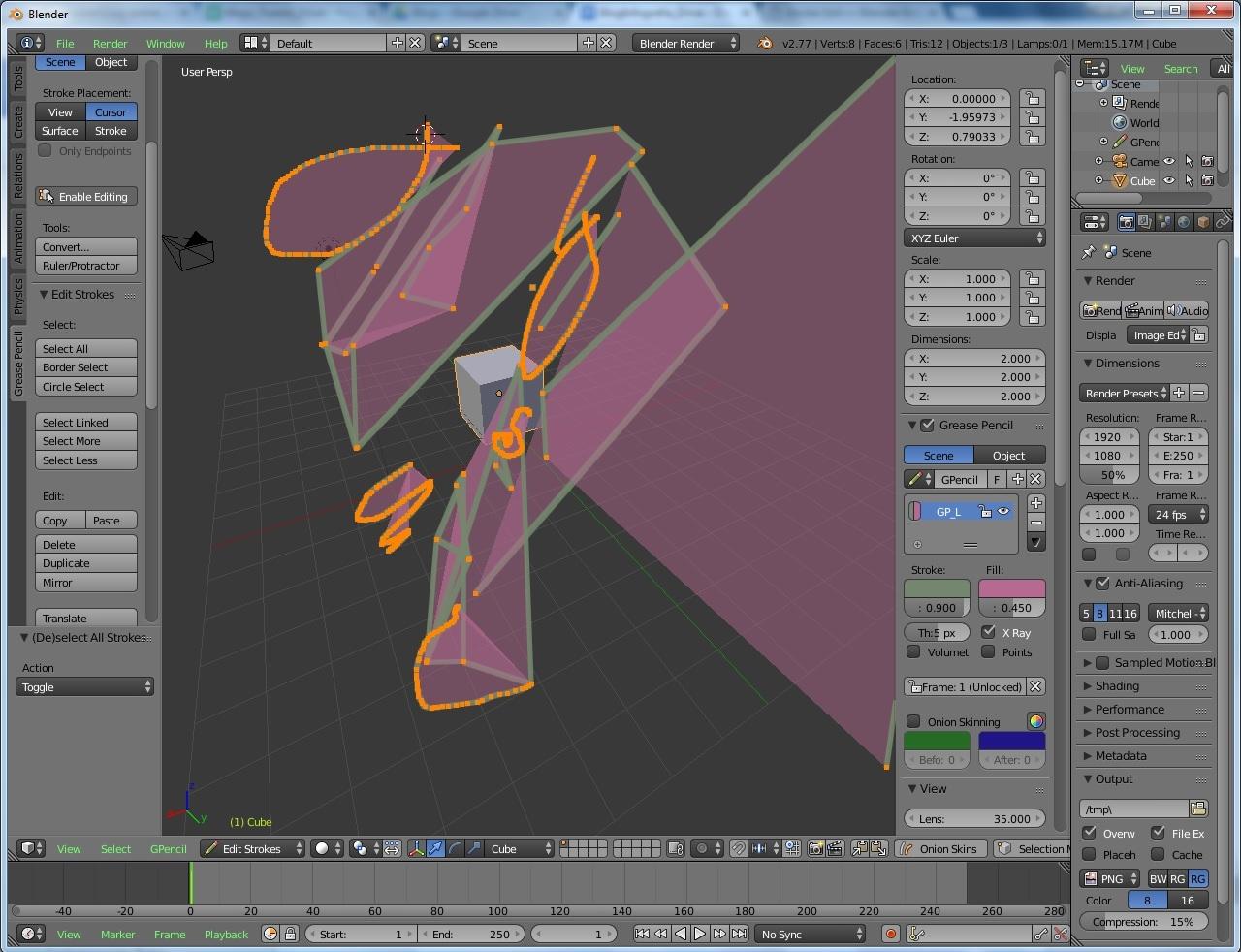This screenshot has width=1241, height=952.
Task: Open Render properties via camera icon
Action: click(x=1126, y=221)
